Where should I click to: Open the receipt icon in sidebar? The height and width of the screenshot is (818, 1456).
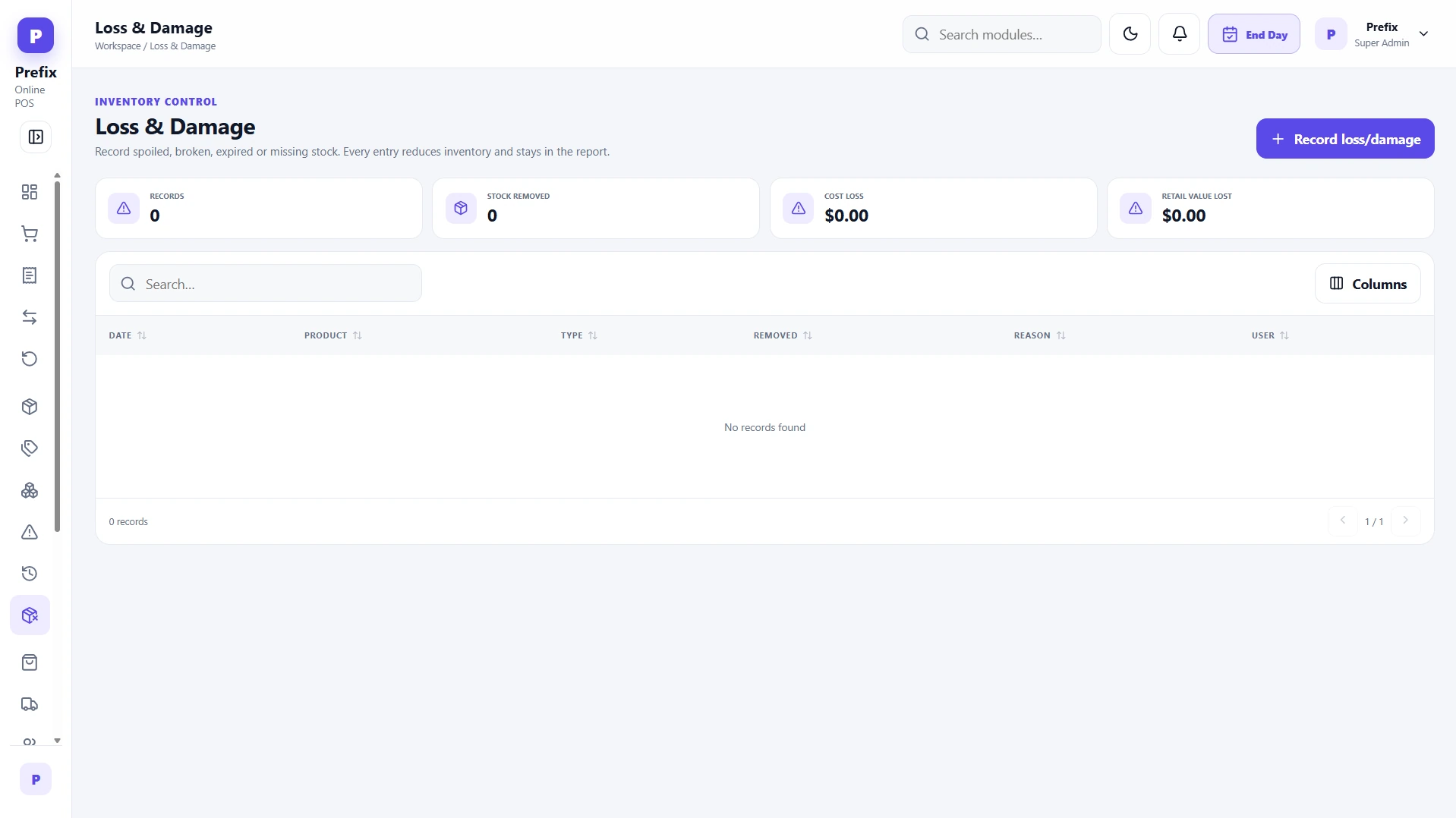click(30, 275)
